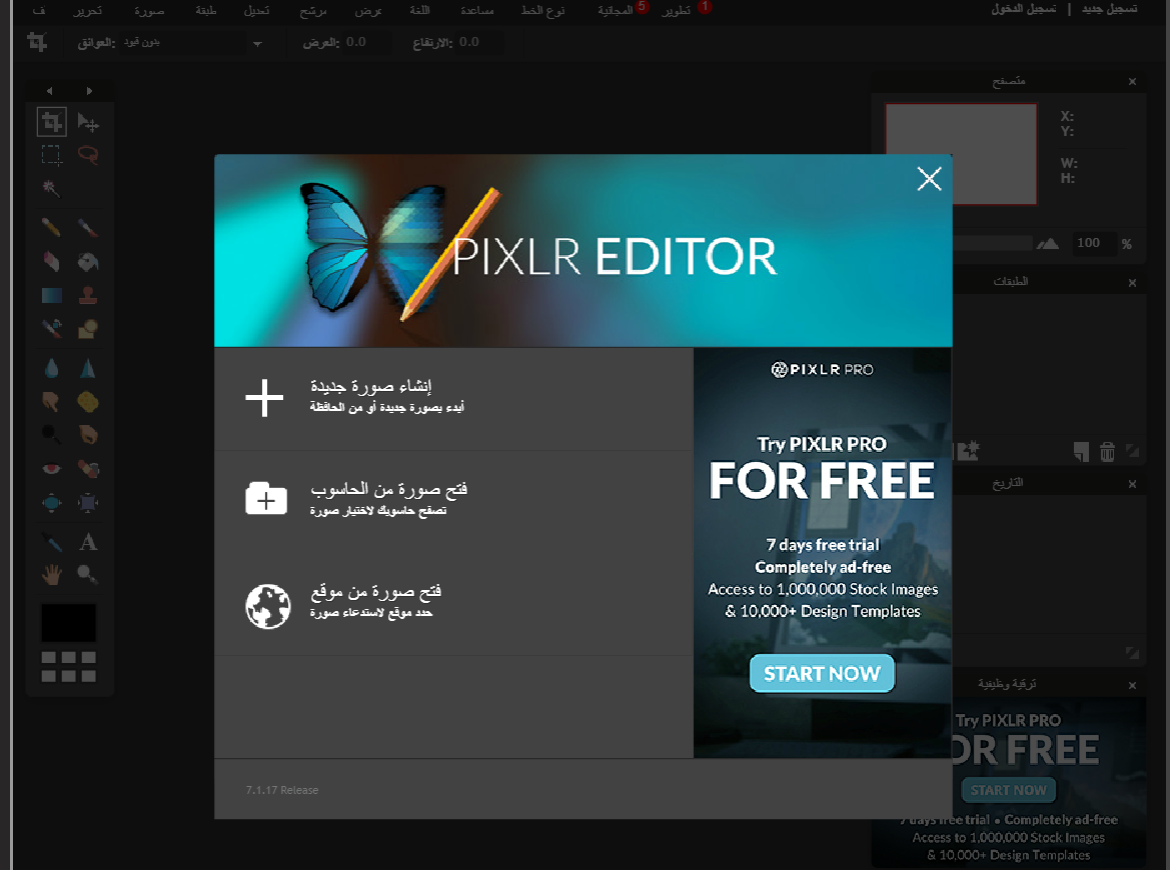Expand toolbox using the right arrow
Screen dimensions: 1170x870
pyautogui.click(x=89, y=91)
